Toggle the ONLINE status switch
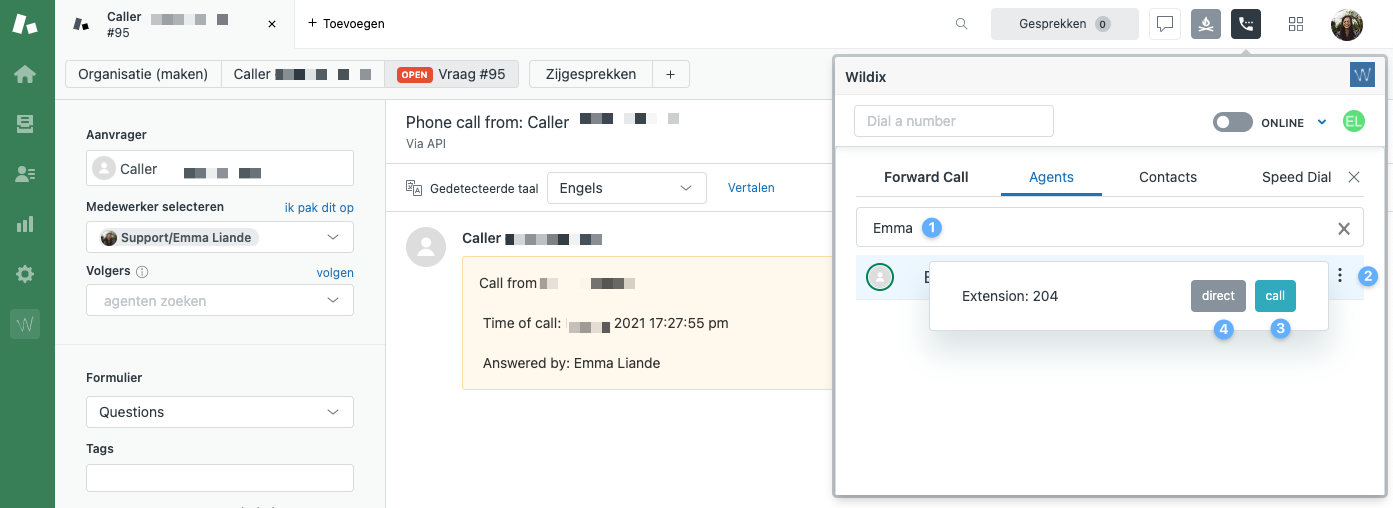Image resolution: width=1393 pixels, height=508 pixels. (1232, 122)
